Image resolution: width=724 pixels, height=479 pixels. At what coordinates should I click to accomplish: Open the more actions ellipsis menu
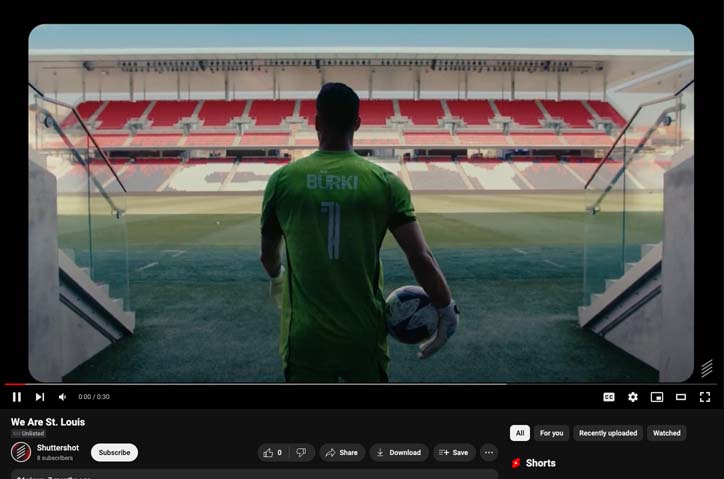coord(489,453)
